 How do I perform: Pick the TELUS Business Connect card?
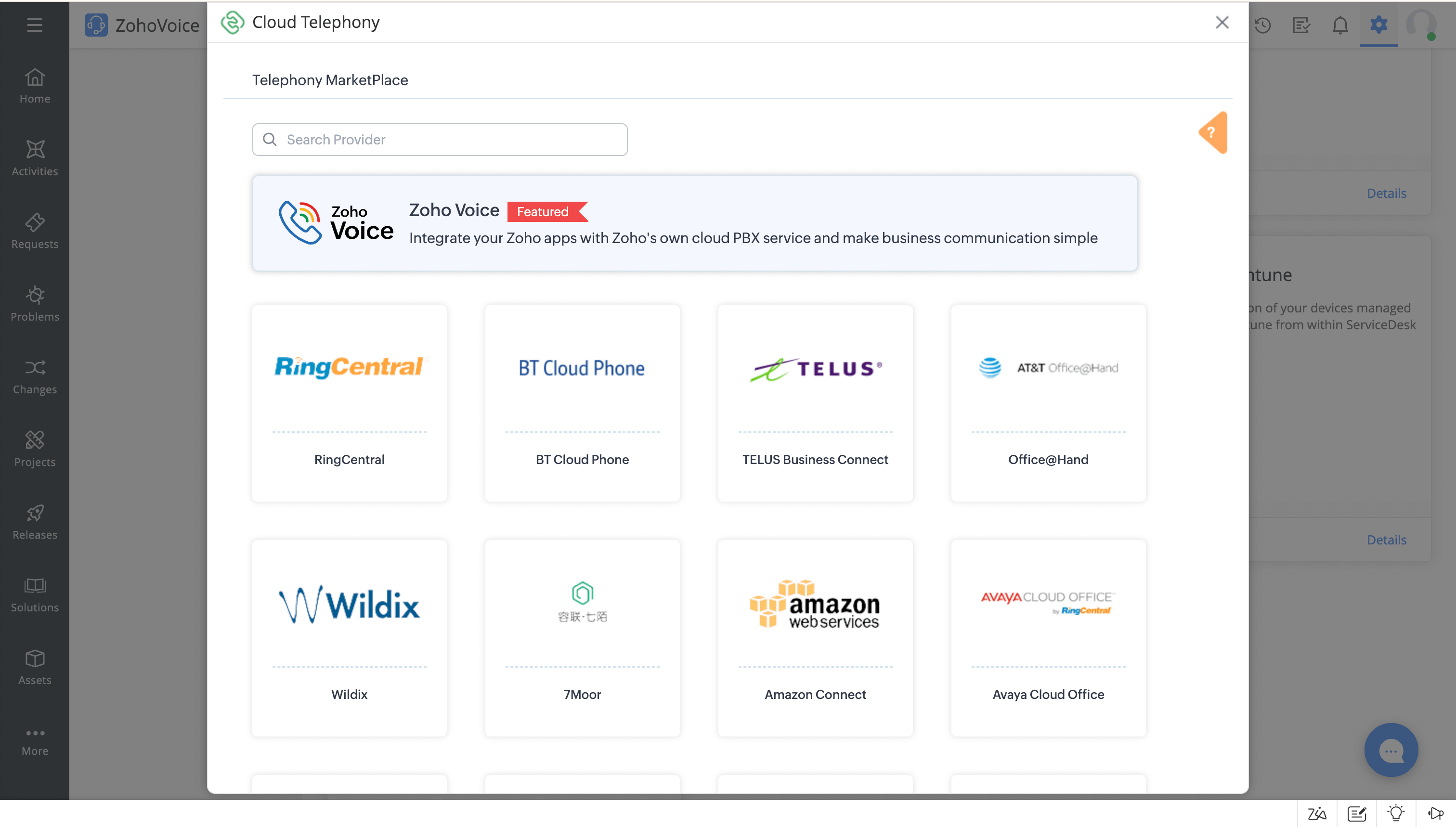[815, 403]
